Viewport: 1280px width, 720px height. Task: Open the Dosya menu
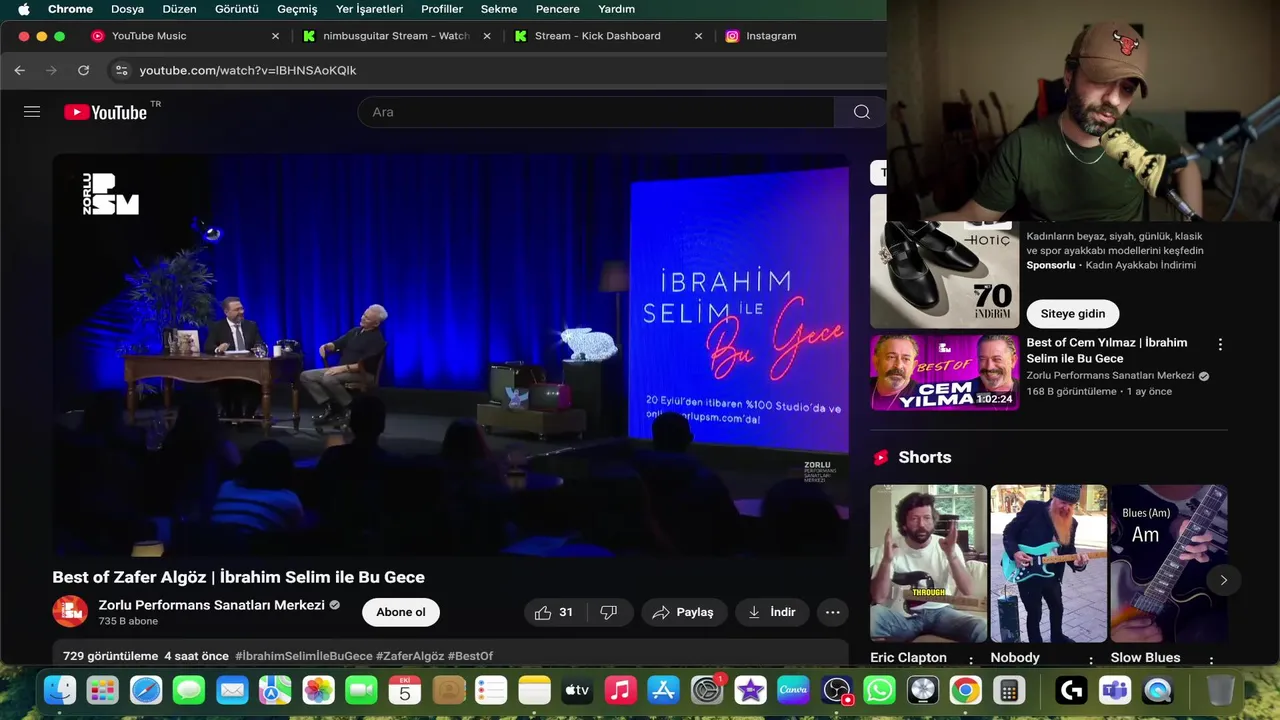click(127, 9)
